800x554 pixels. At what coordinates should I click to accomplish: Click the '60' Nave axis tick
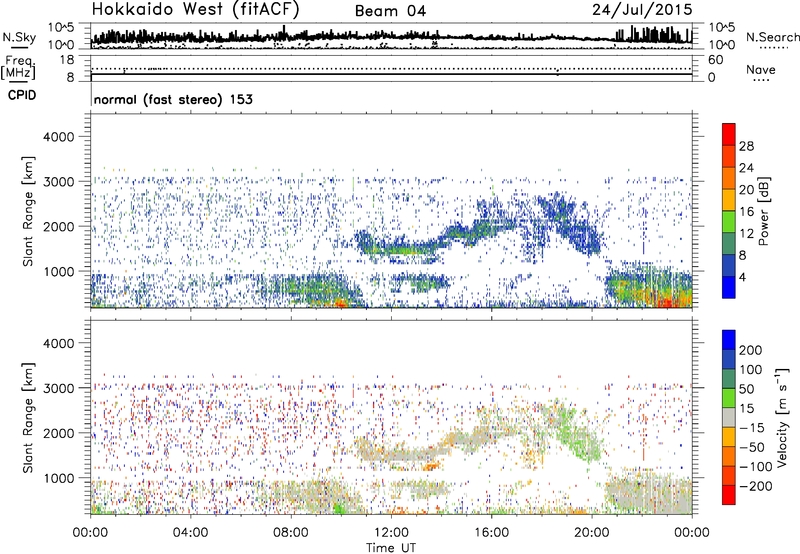click(715, 60)
